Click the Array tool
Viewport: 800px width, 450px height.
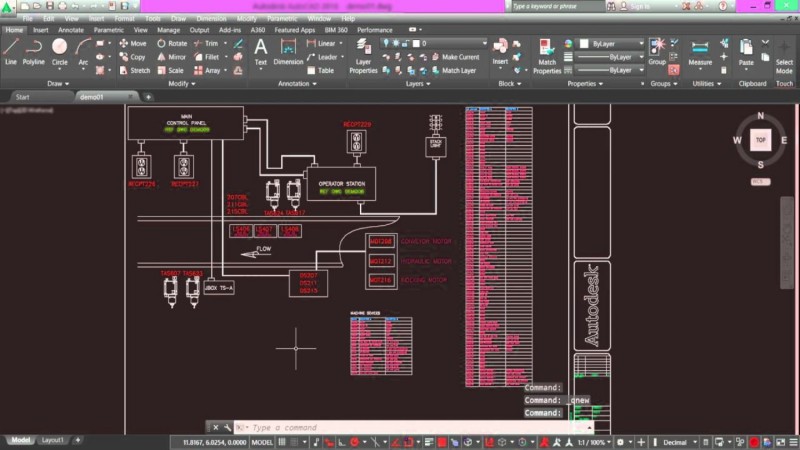click(x=207, y=70)
